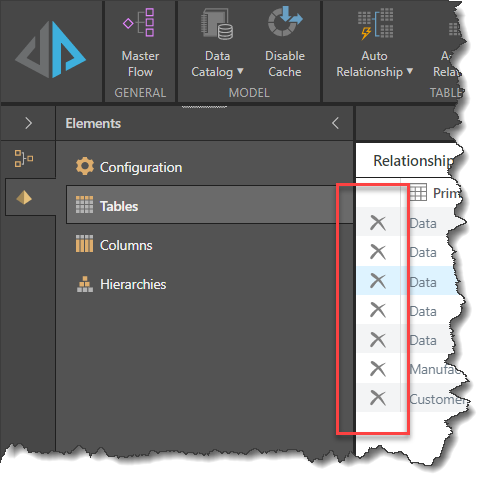Select the diamond model sidebar icon
Screen dimensions: 491x487
[24, 197]
